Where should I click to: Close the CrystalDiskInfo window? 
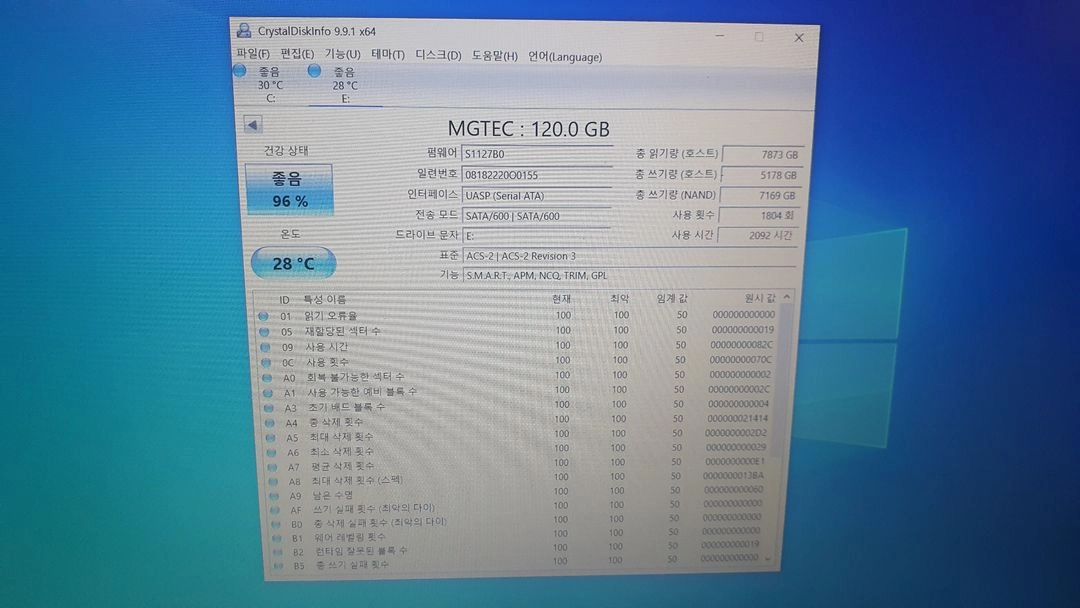(799, 38)
